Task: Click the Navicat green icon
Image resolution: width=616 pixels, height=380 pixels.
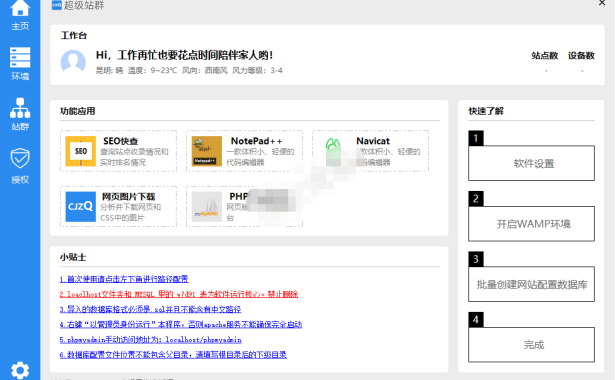Action: [333, 151]
